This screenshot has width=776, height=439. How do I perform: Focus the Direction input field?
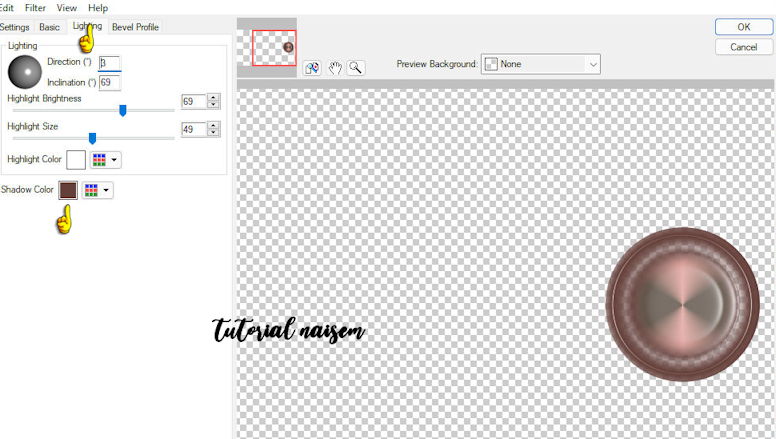pos(109,63)
